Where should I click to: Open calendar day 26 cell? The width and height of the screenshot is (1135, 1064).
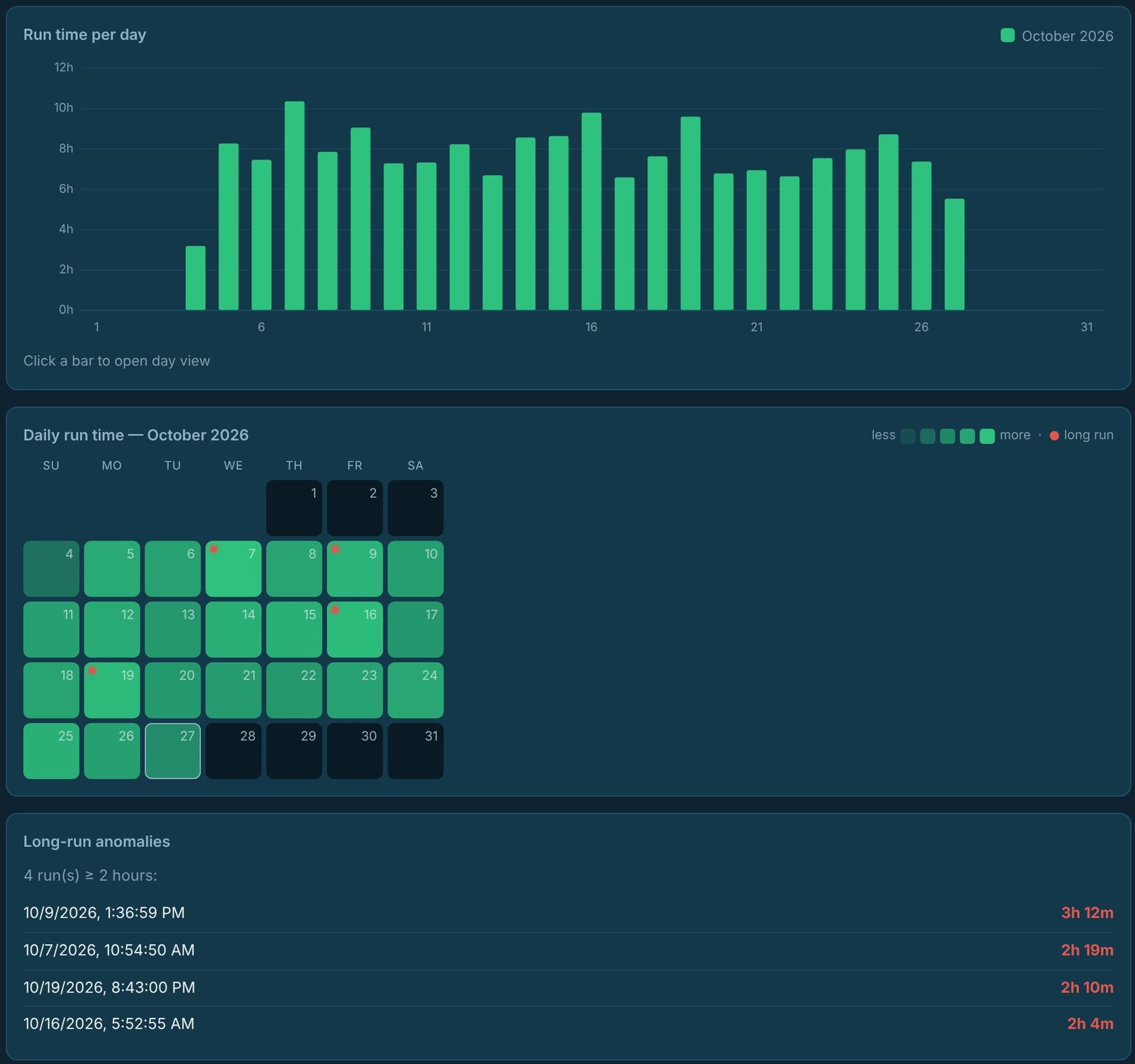tap(112, 751)
